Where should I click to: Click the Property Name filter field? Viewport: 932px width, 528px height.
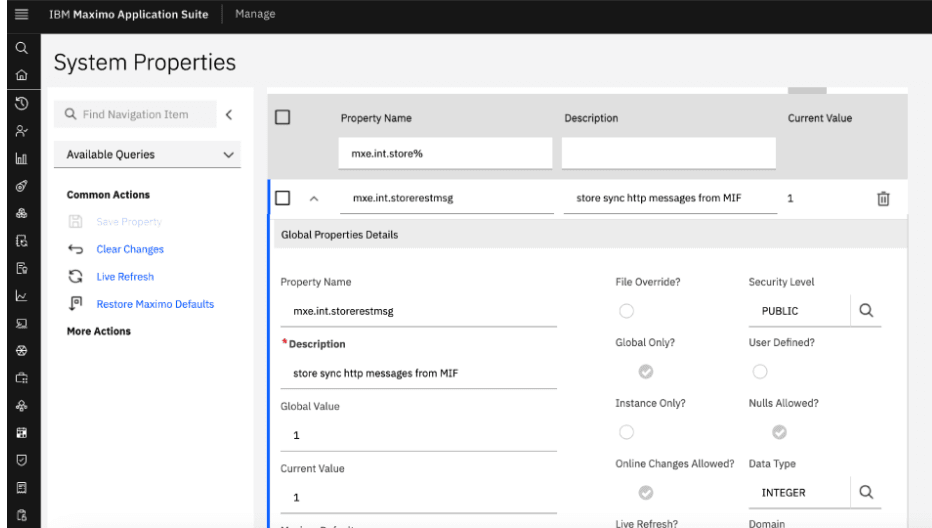pos(445,153)
